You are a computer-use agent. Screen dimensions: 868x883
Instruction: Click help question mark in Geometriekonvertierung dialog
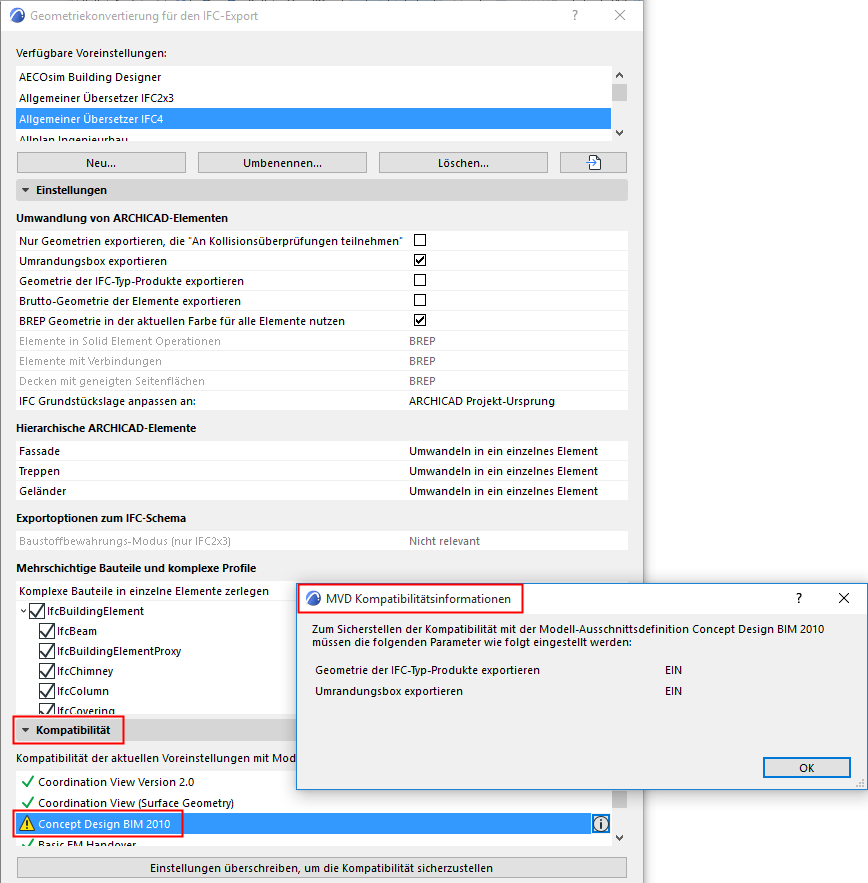click(x=575, y=15)
